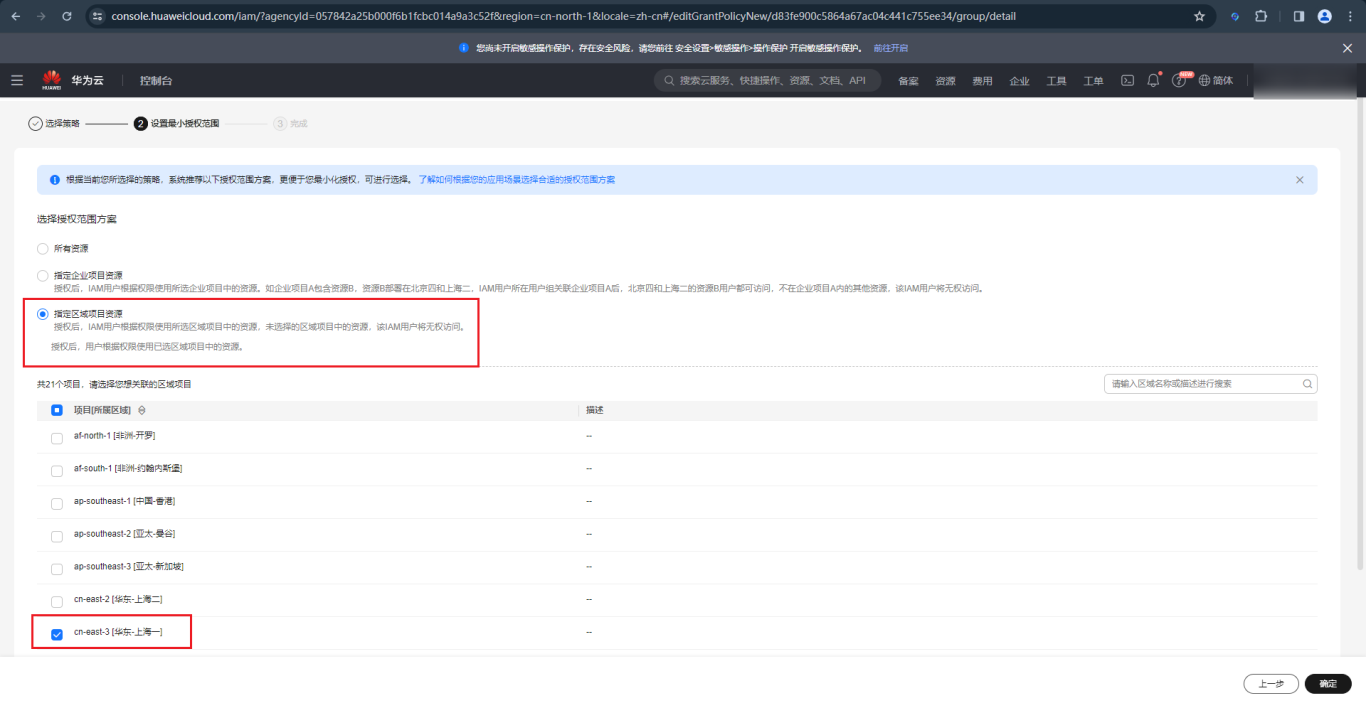1366x708 pixels.
Task: Dismiss the sensitive operation warning banner
Action: 1347,48
